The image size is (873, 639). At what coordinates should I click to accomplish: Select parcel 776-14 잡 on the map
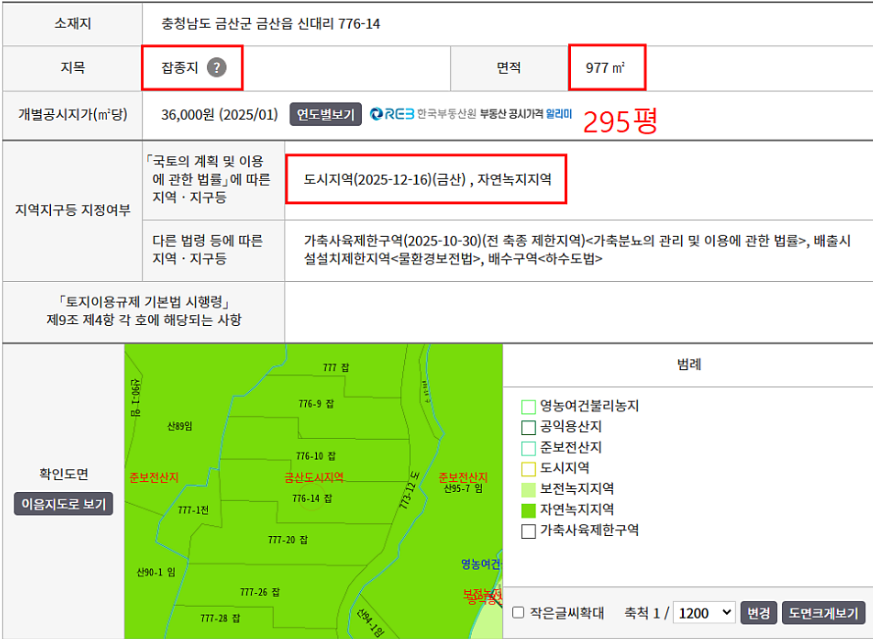[x=313, y=498]
